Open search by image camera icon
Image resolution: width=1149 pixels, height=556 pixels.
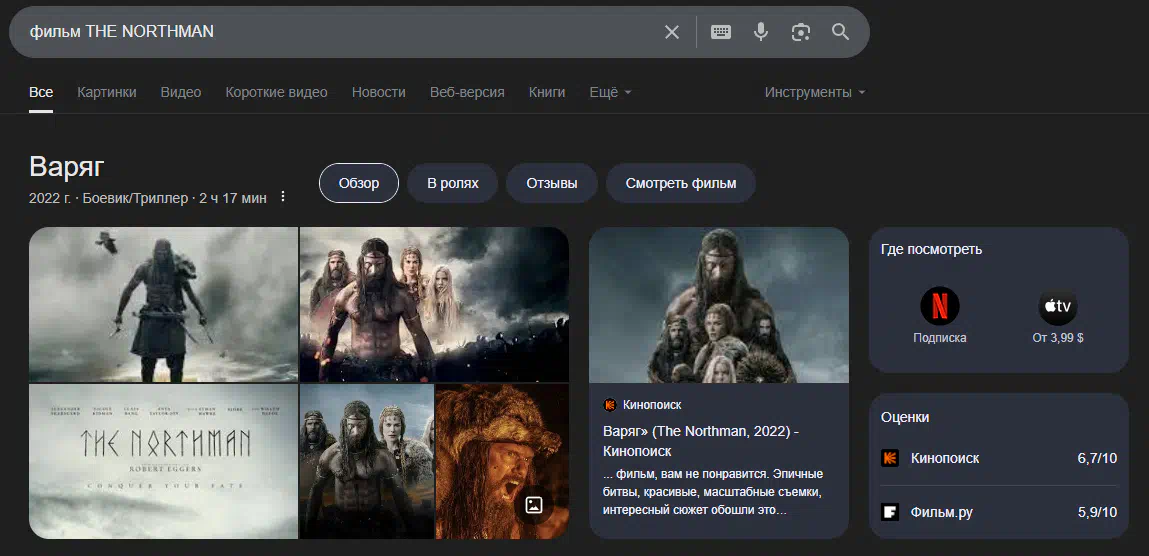point(800,32)
